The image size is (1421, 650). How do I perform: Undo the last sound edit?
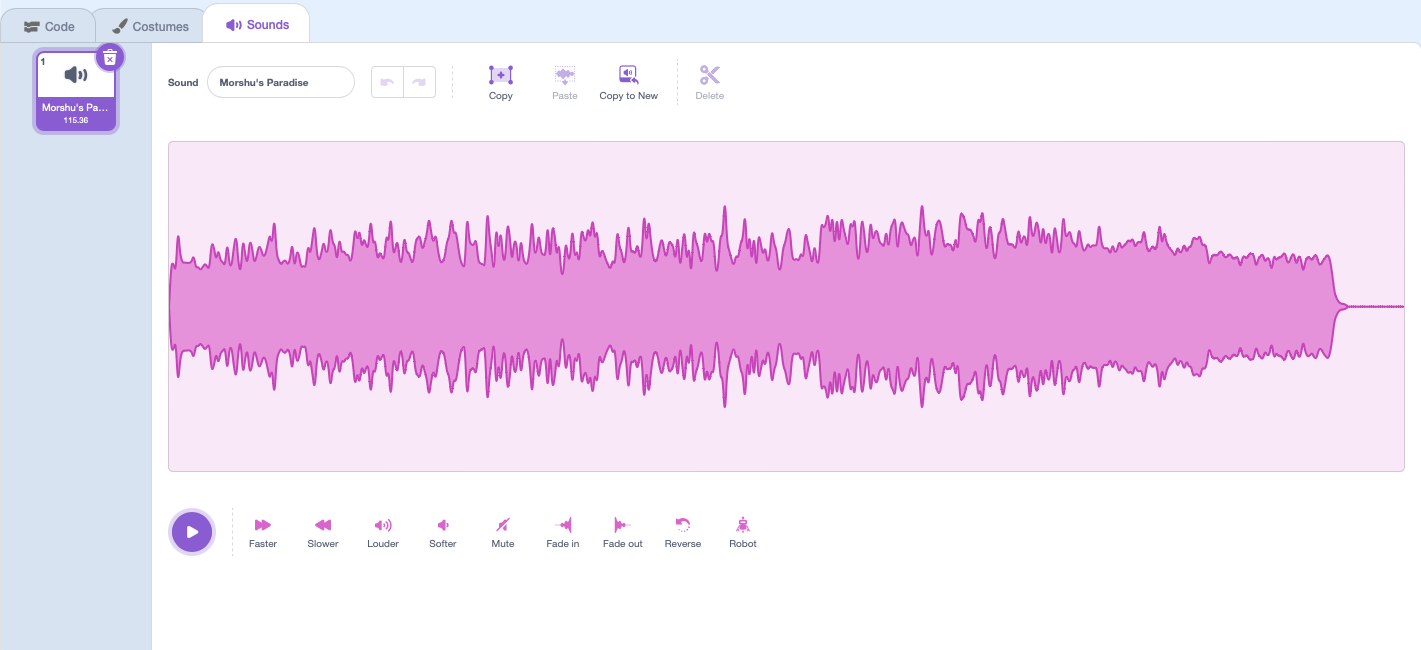point(388,82)
